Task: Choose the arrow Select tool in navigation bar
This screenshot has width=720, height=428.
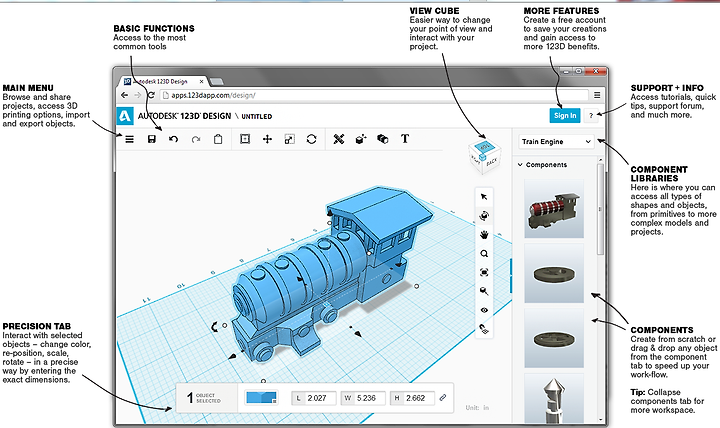Action: pyautogui.click(x=484, y=197)
